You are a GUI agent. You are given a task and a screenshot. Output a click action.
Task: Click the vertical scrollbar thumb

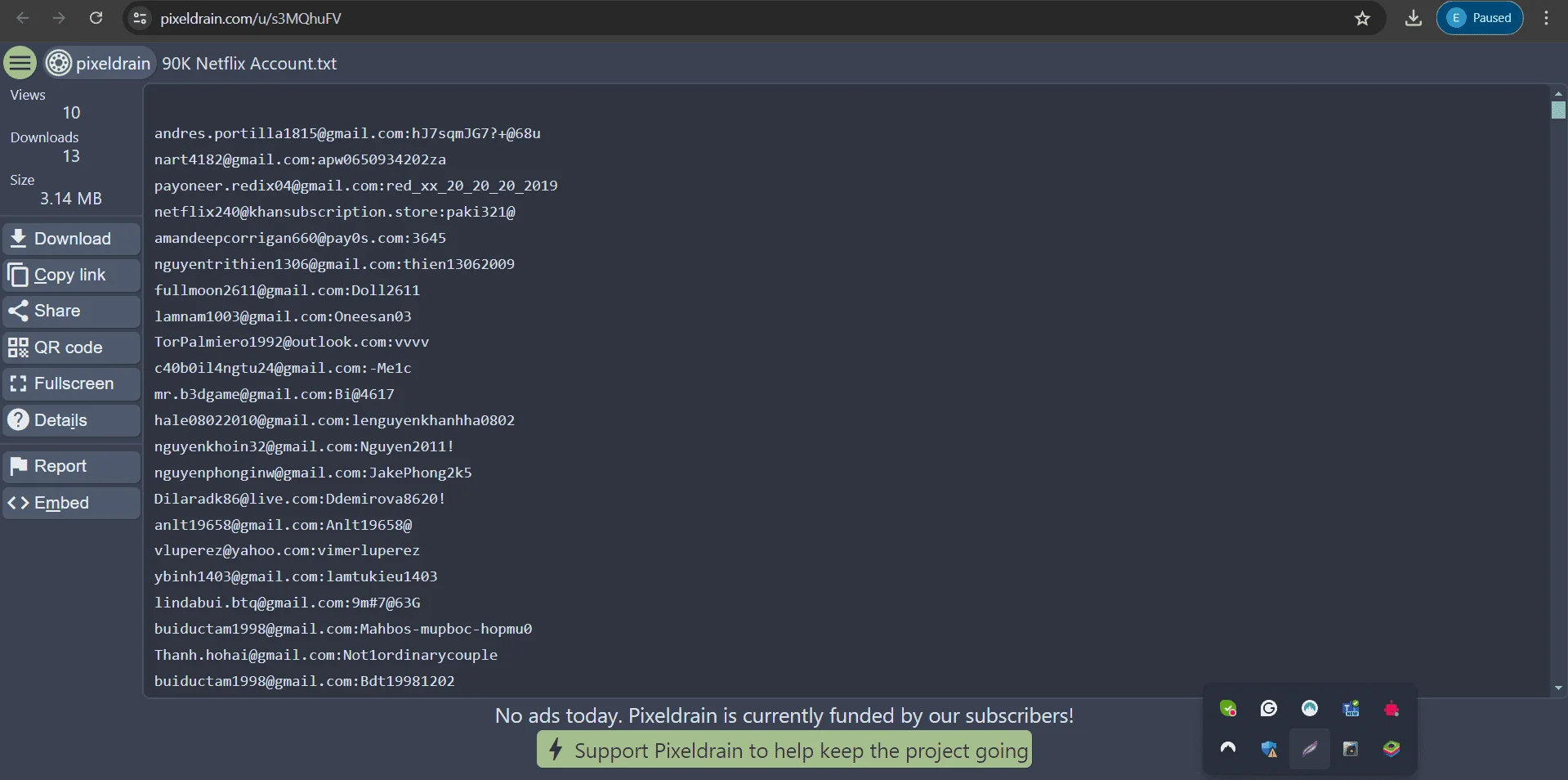pos(1558,110)
